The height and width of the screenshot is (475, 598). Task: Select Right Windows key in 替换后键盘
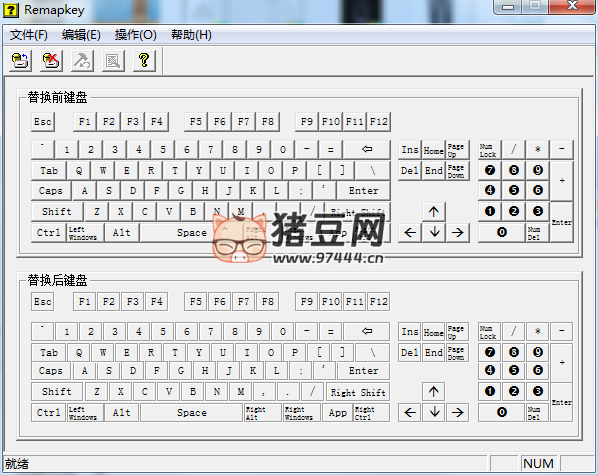click(302, 413)
